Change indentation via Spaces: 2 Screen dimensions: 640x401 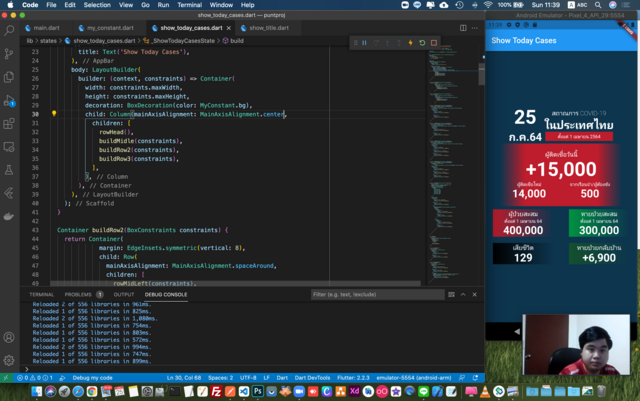(220, 378)
